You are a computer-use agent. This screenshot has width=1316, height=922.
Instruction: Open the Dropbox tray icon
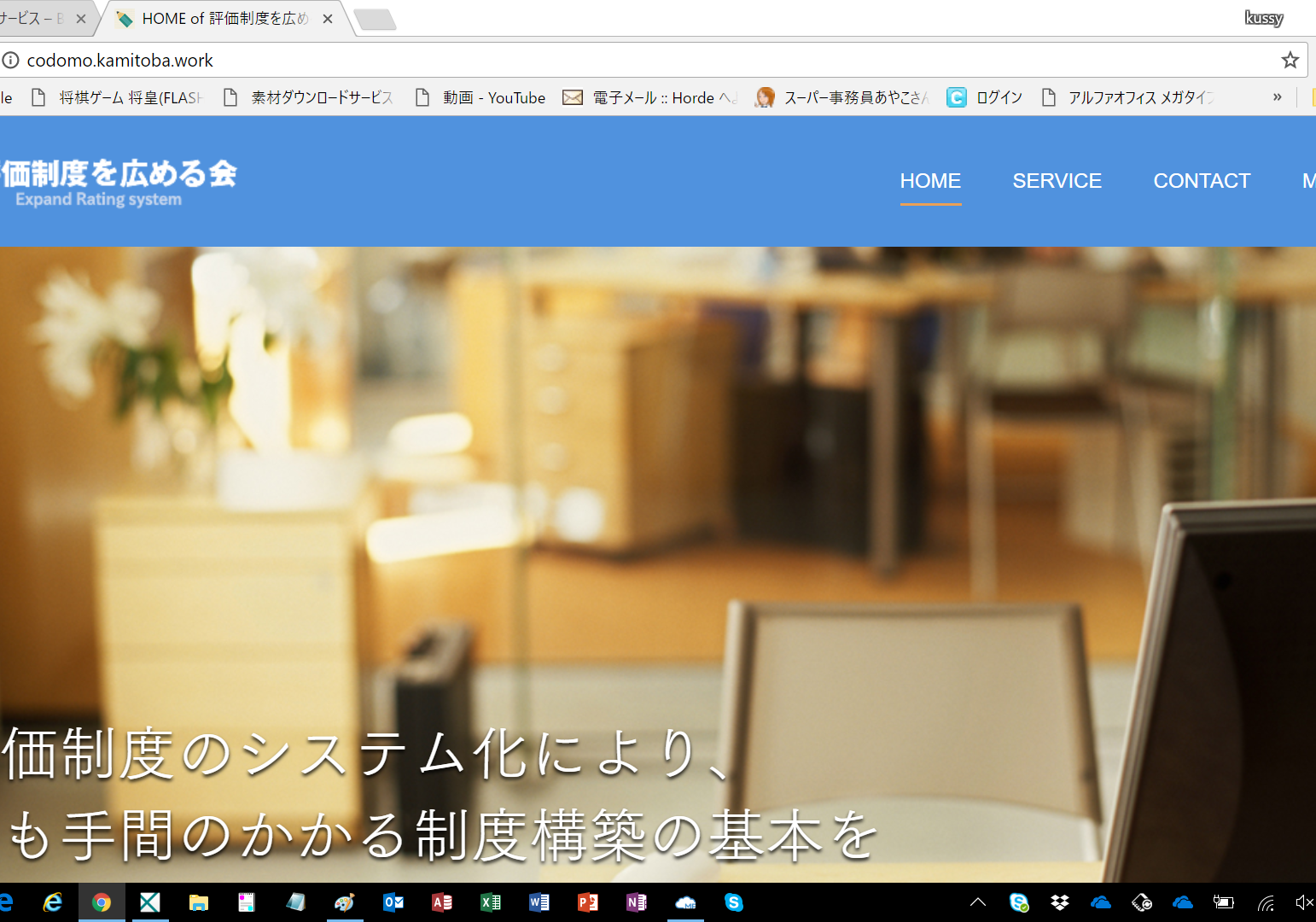click(1060, 902)
